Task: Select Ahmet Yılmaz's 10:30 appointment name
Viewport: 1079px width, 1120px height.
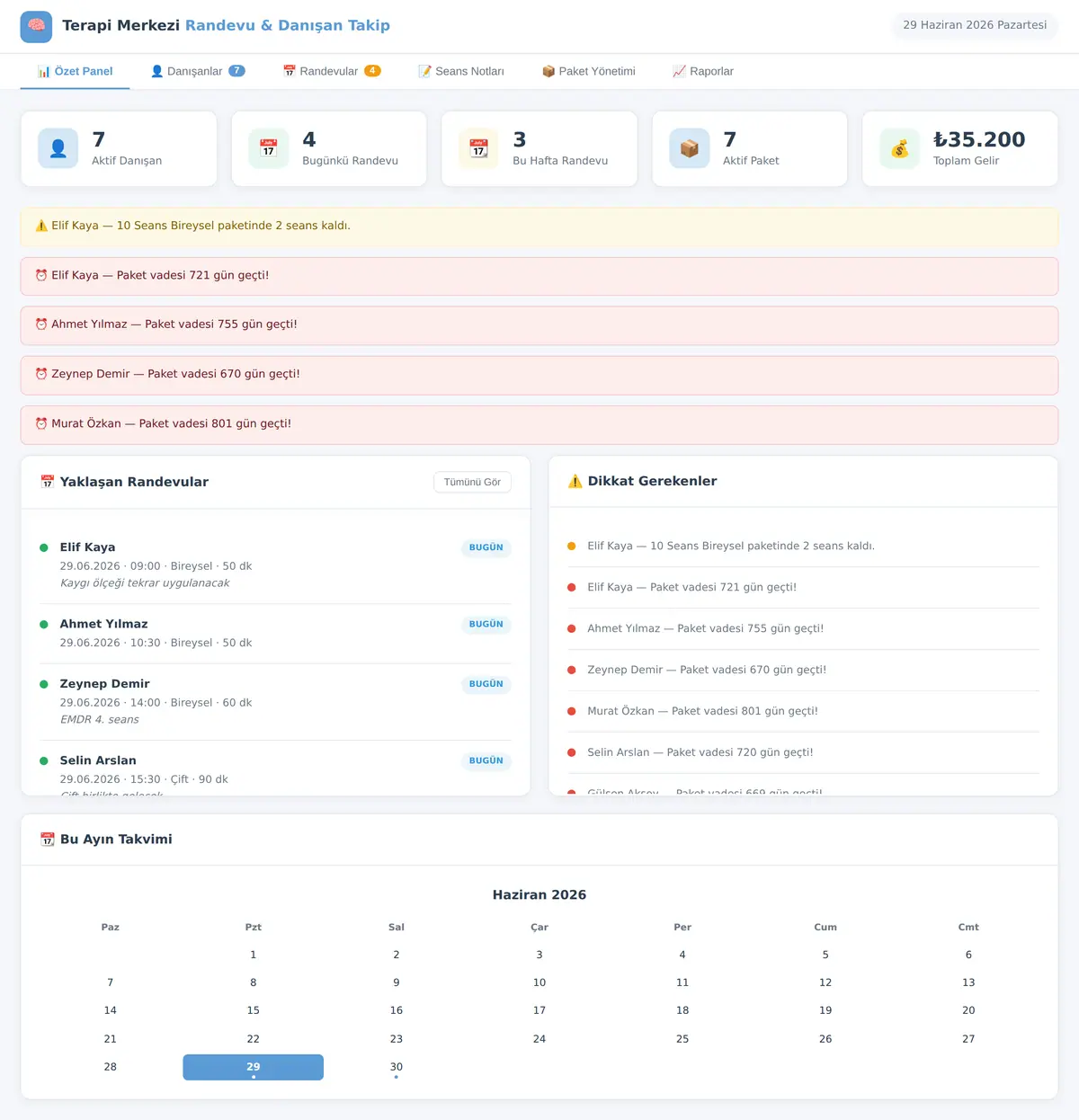Action: (x=103, y=624)
